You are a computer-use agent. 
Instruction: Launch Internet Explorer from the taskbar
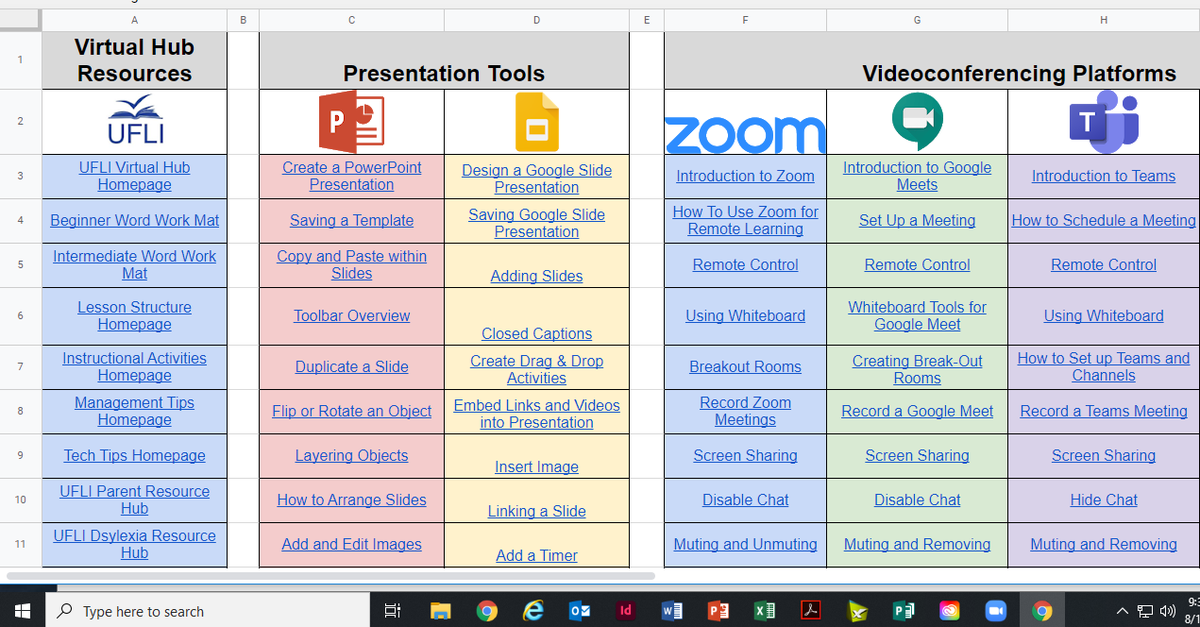point(533,610)
